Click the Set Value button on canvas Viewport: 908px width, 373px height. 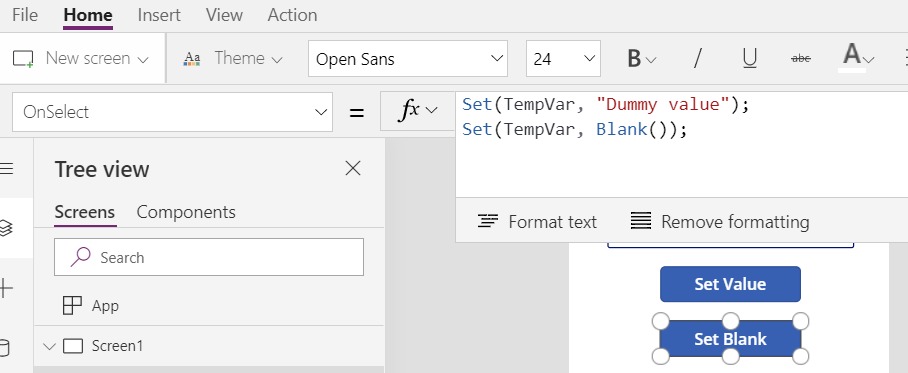coord(730,284)
